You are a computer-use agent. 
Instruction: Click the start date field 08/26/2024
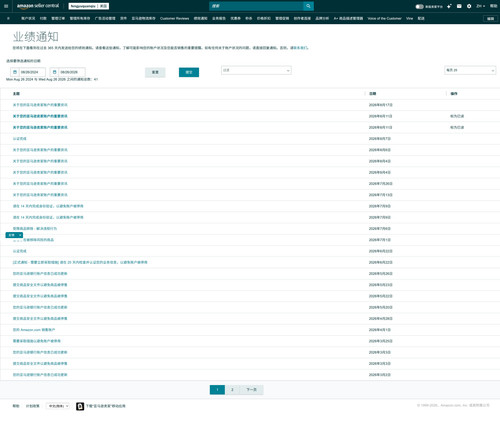(32, 72)
